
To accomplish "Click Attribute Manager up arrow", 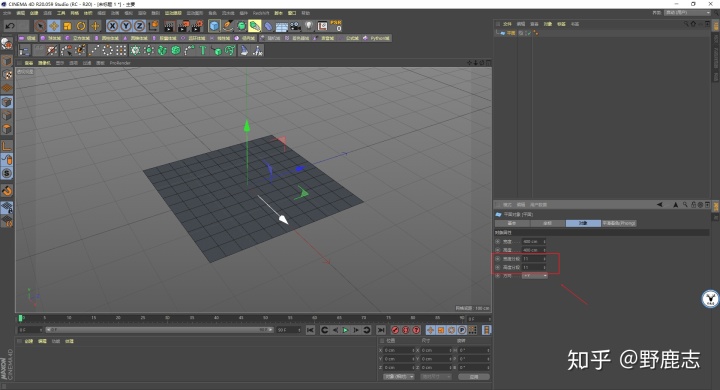I will pyautogui.click(x=675, y=204).
